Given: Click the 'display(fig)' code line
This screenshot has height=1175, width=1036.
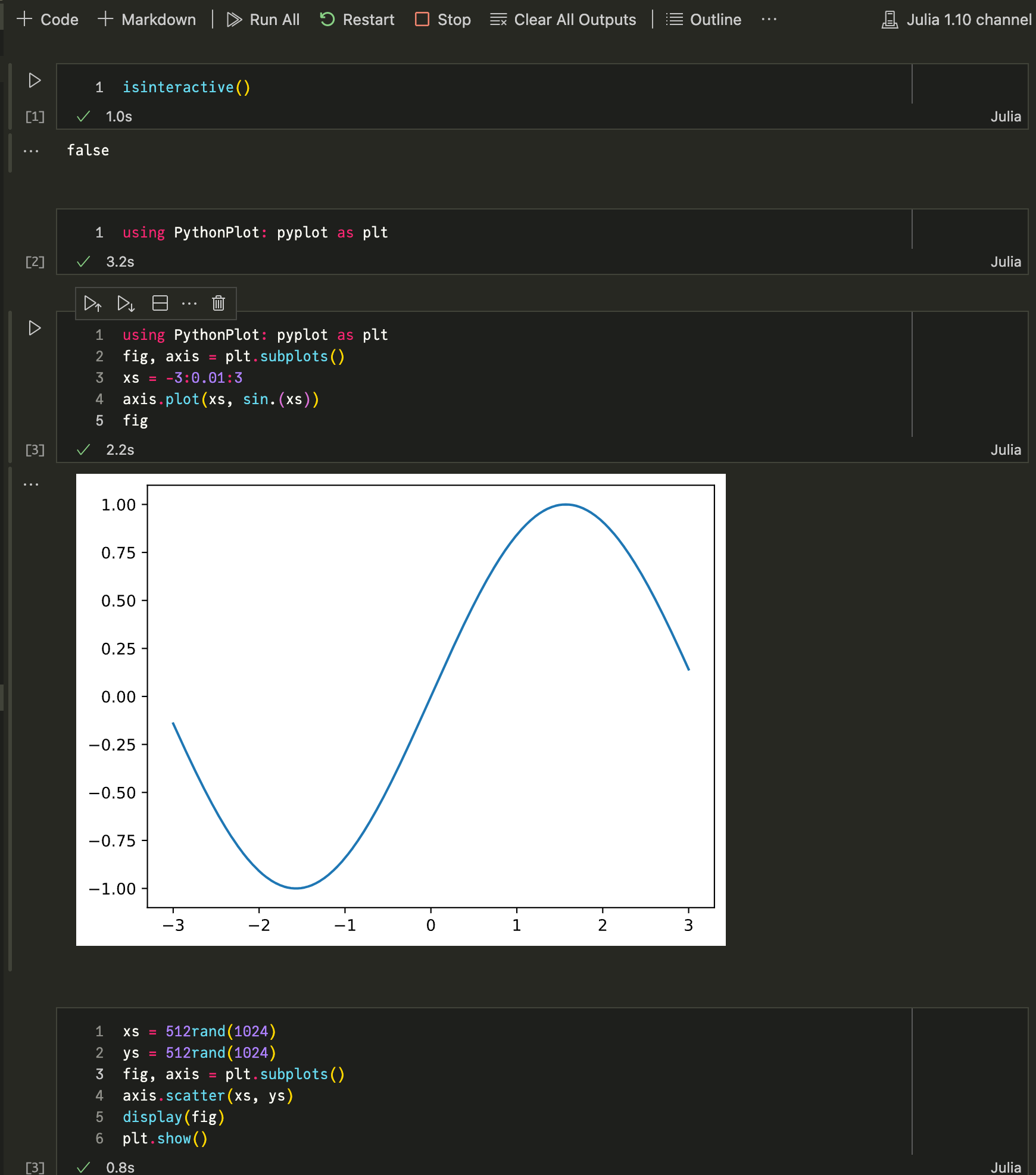Looking at the screenshot, I should point(174,1117).
